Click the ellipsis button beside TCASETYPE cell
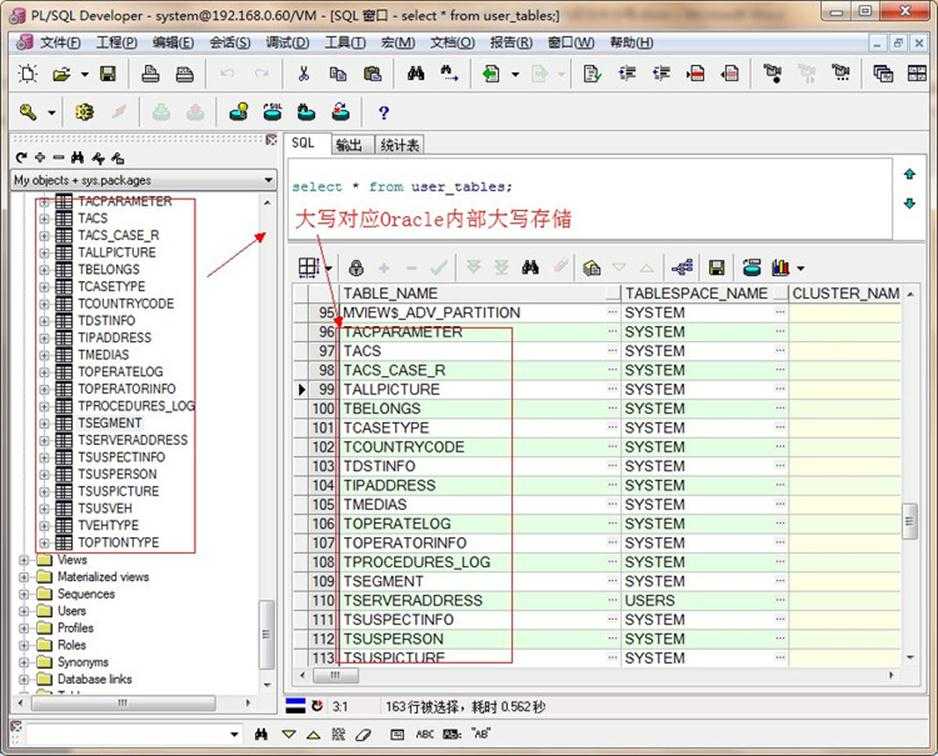 (x=613, y=428)
